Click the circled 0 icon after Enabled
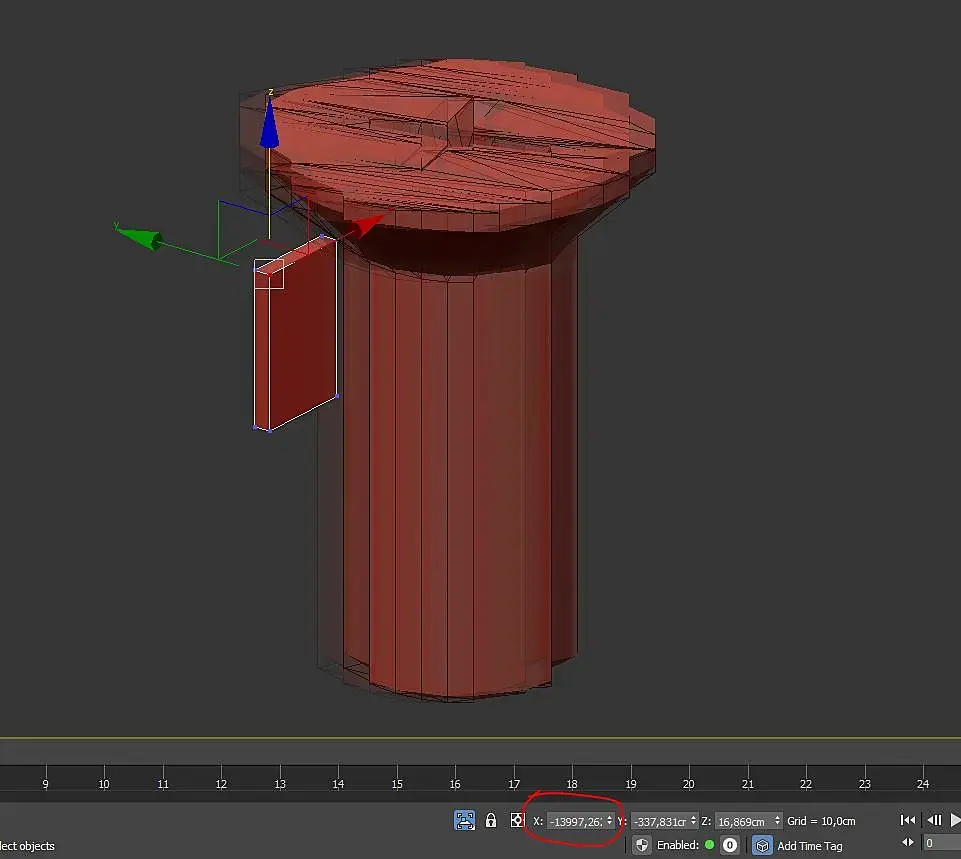Viewport: 961px width, 859px height. point(730,845)
